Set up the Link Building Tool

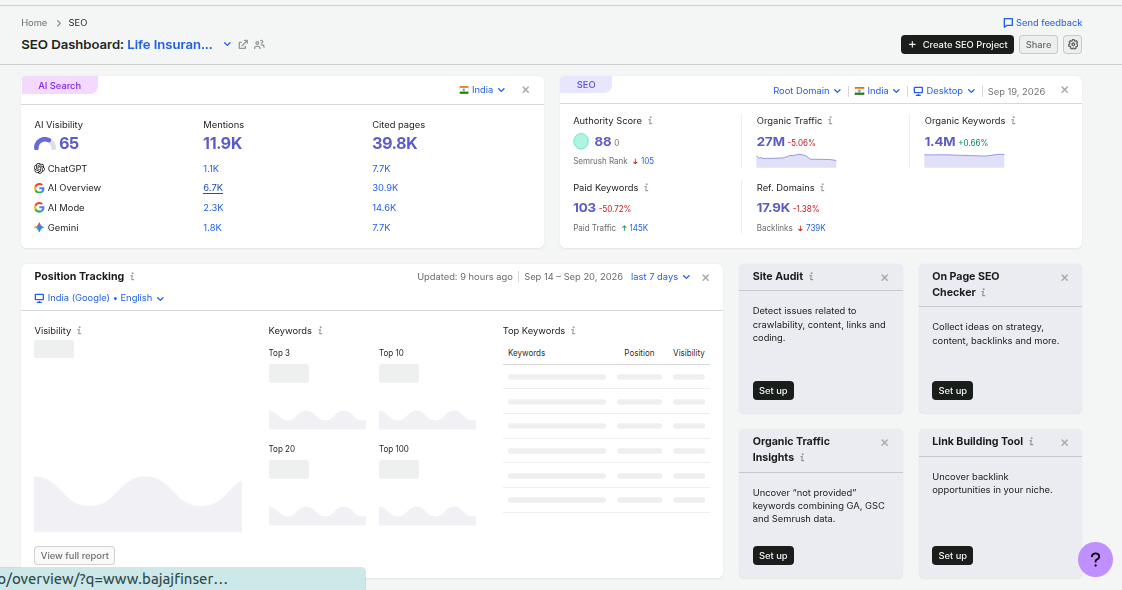click(x=952, y=556)
